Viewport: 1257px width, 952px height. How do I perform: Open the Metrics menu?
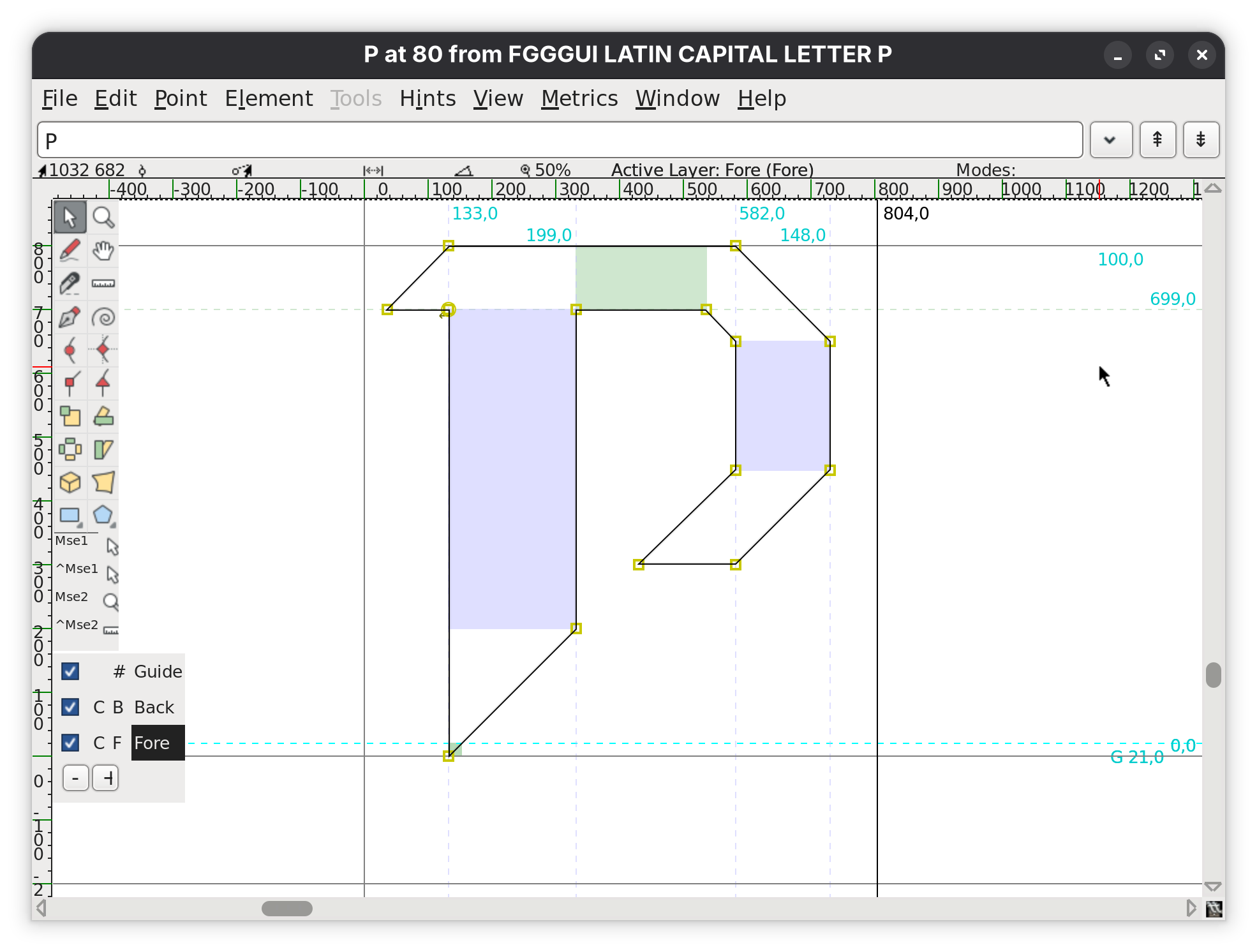click(579, 99)
